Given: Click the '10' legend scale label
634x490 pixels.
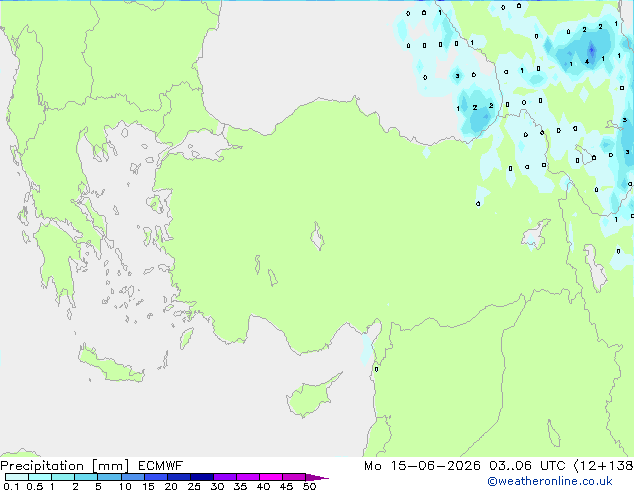Looking at the screenshot, I should coord(125,486).
